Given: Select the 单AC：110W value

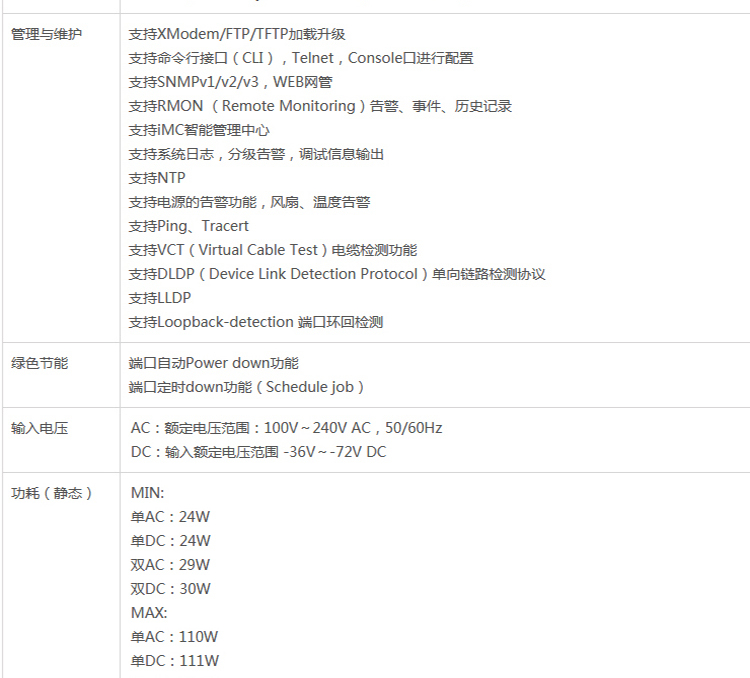Looking at the screenshot, I should click(x=174, y=637).
